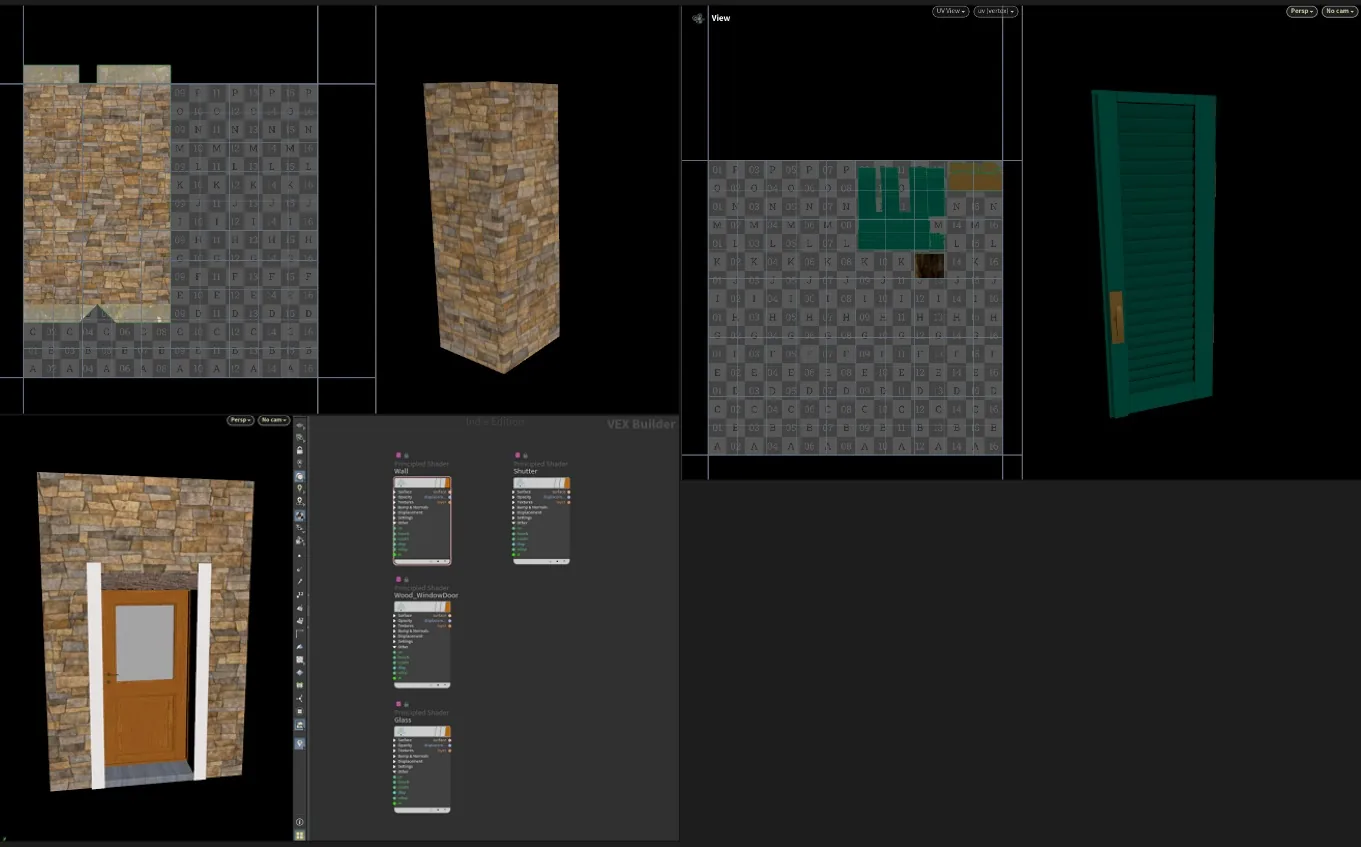Toggle the magenta flag above the Shutter node

518,455
